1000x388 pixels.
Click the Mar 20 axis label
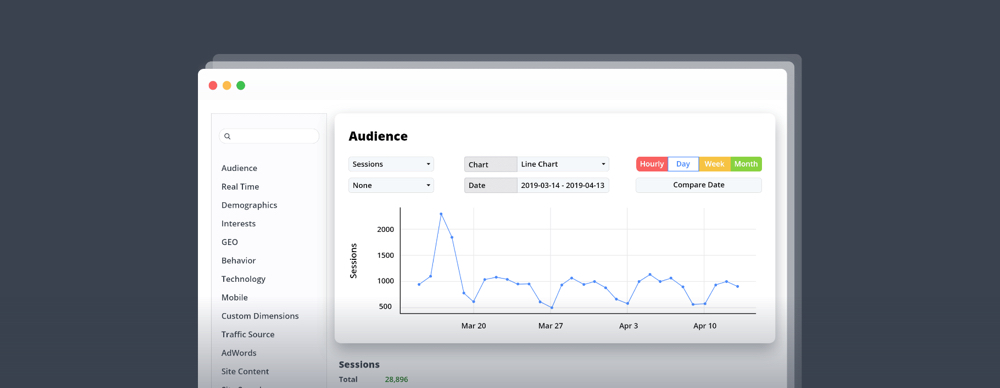click(473, 326)
